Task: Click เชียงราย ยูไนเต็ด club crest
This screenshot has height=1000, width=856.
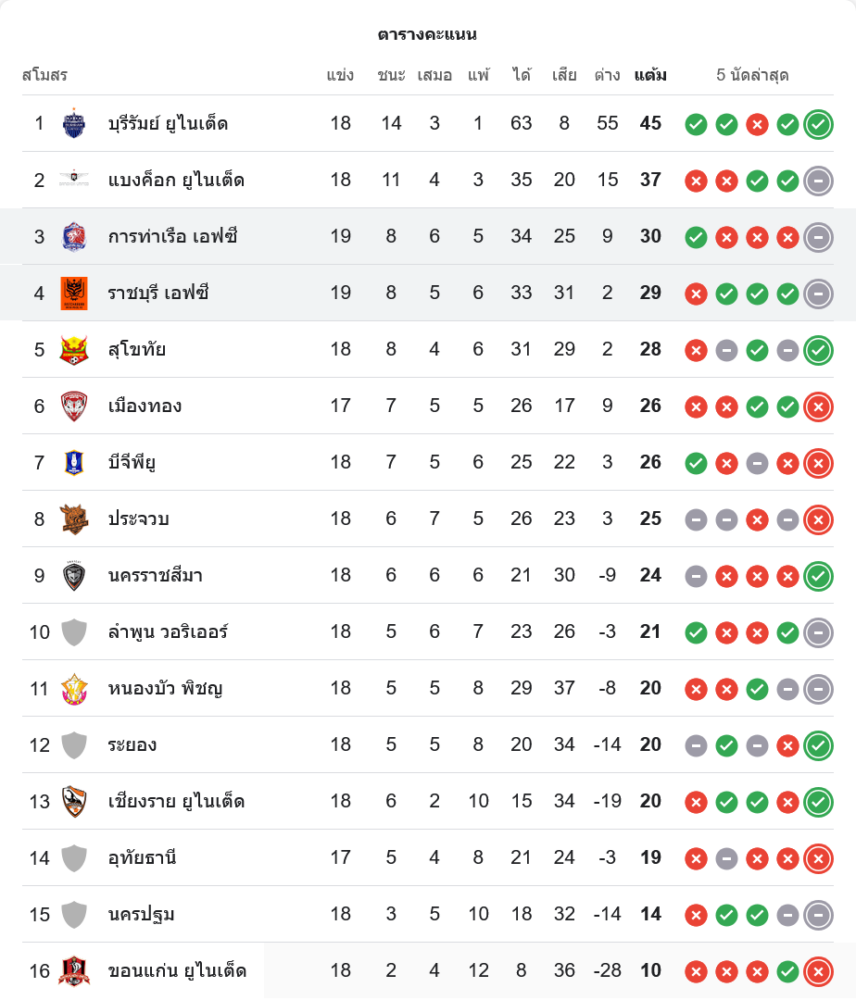Action: point(74,801)
